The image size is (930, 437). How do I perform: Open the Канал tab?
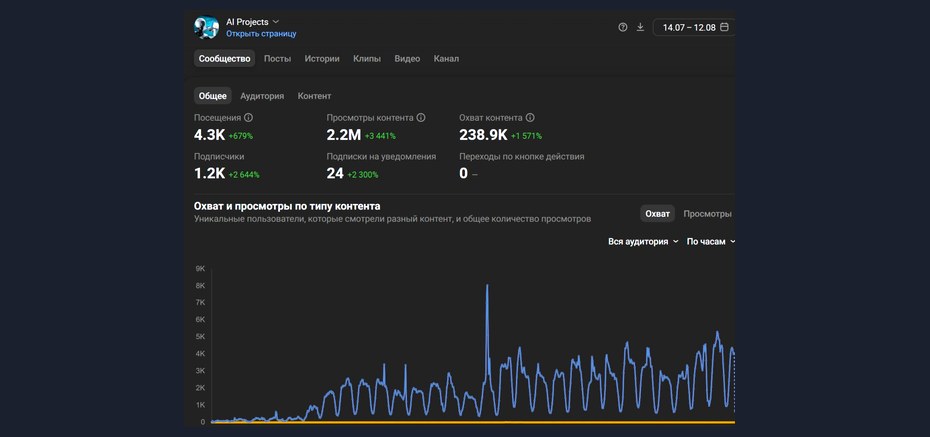click(x=446, y=59)
